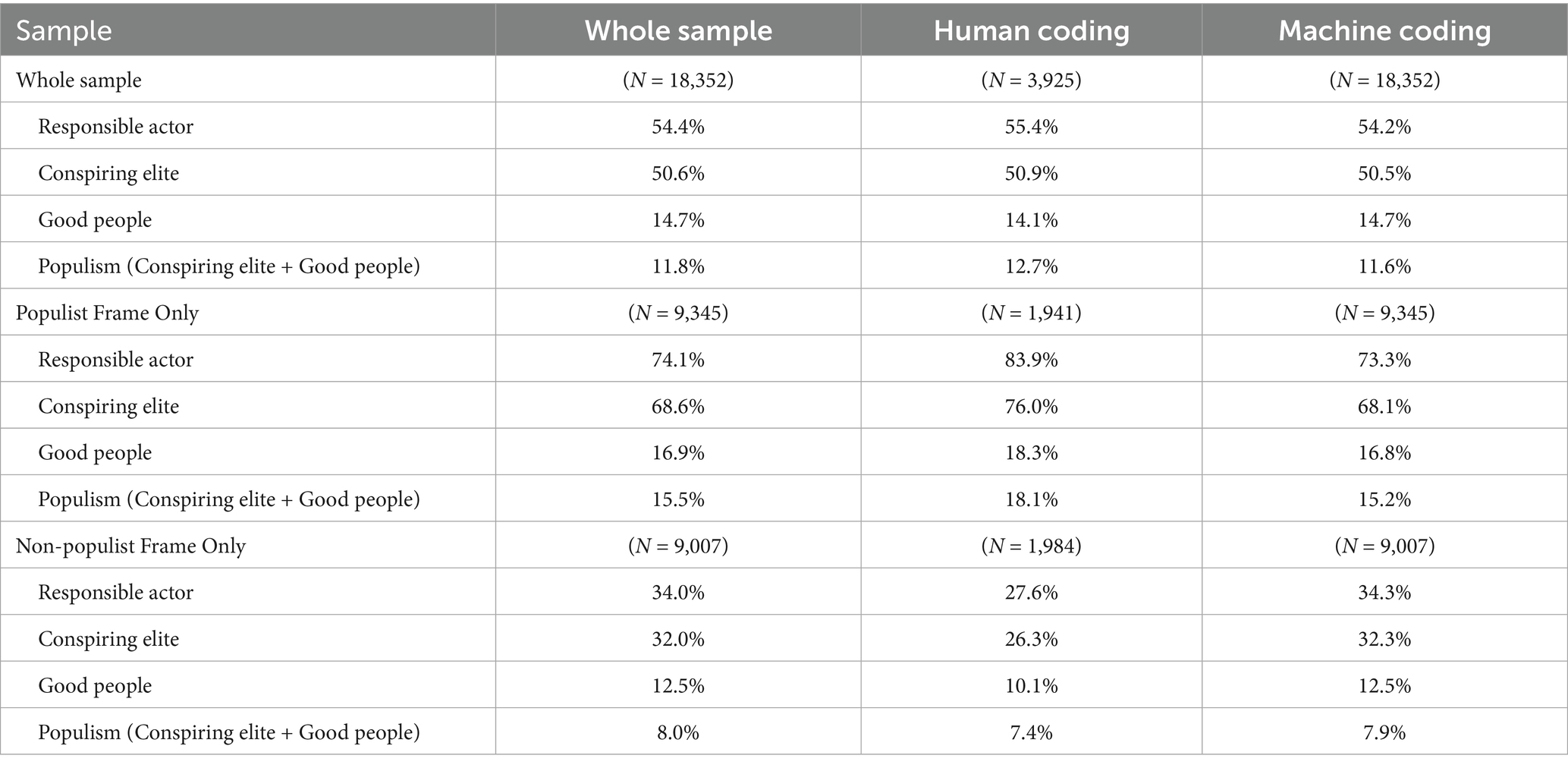Click the cell showing N = 1,984
Image resolution: width=1568 pixels, height=768 pixels.
point(1031,546)
